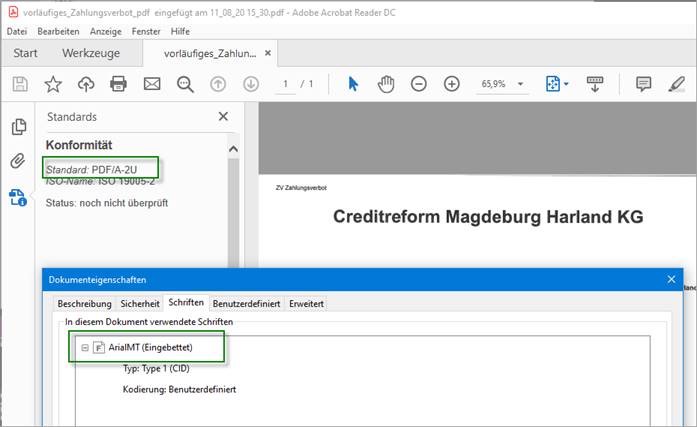The height and width of the screenshot is (427, 697).
Task: Click the 'Kodierung: Benutzerdefiniert' line
Action: pos(179,389)
